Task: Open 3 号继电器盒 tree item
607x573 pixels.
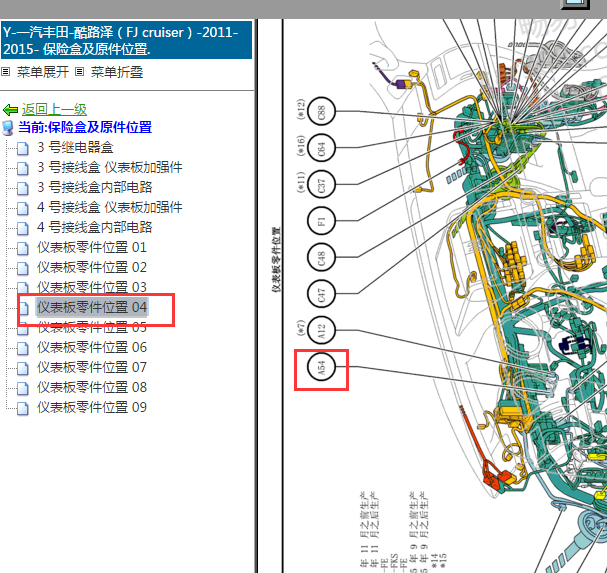Action: pos(75,148)
